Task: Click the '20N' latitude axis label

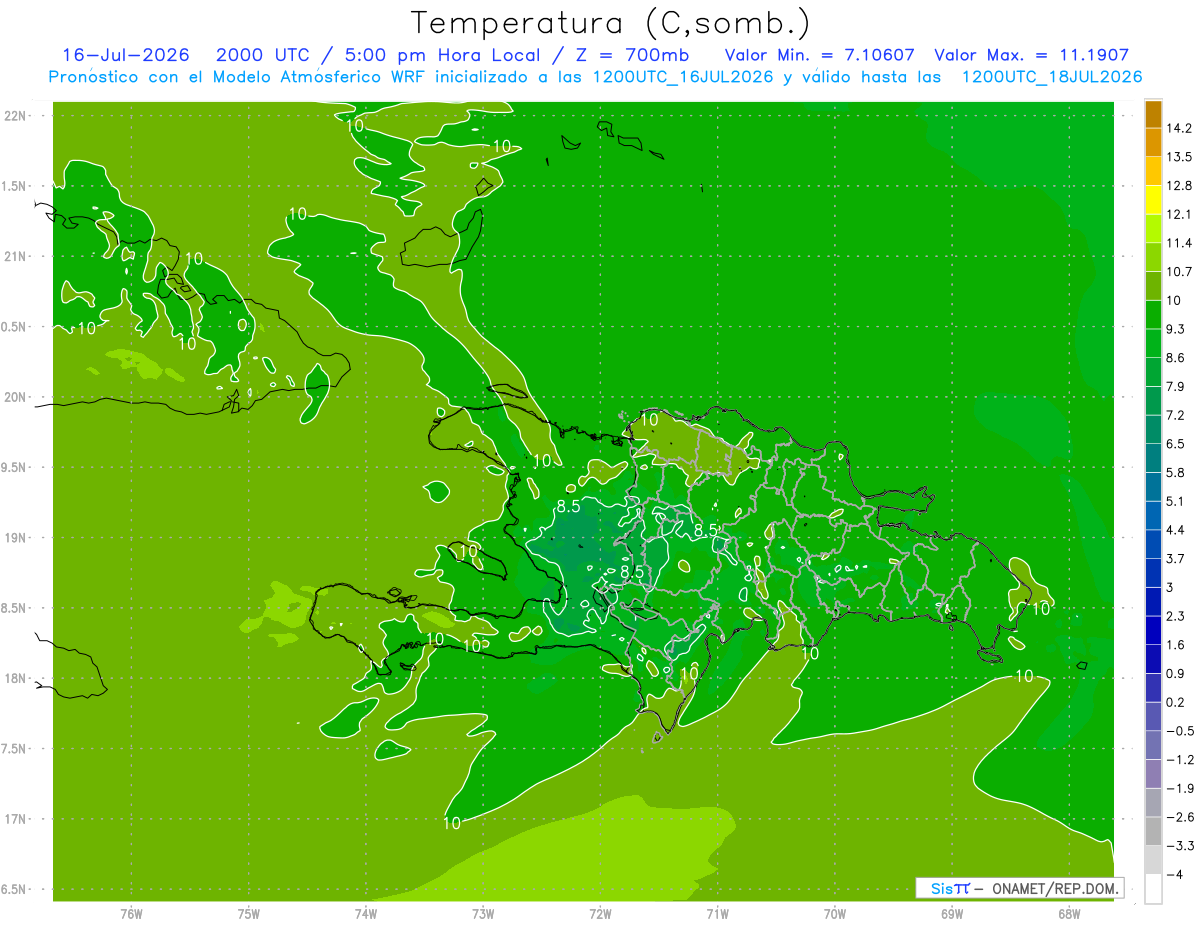Action: tap(14, 397)
